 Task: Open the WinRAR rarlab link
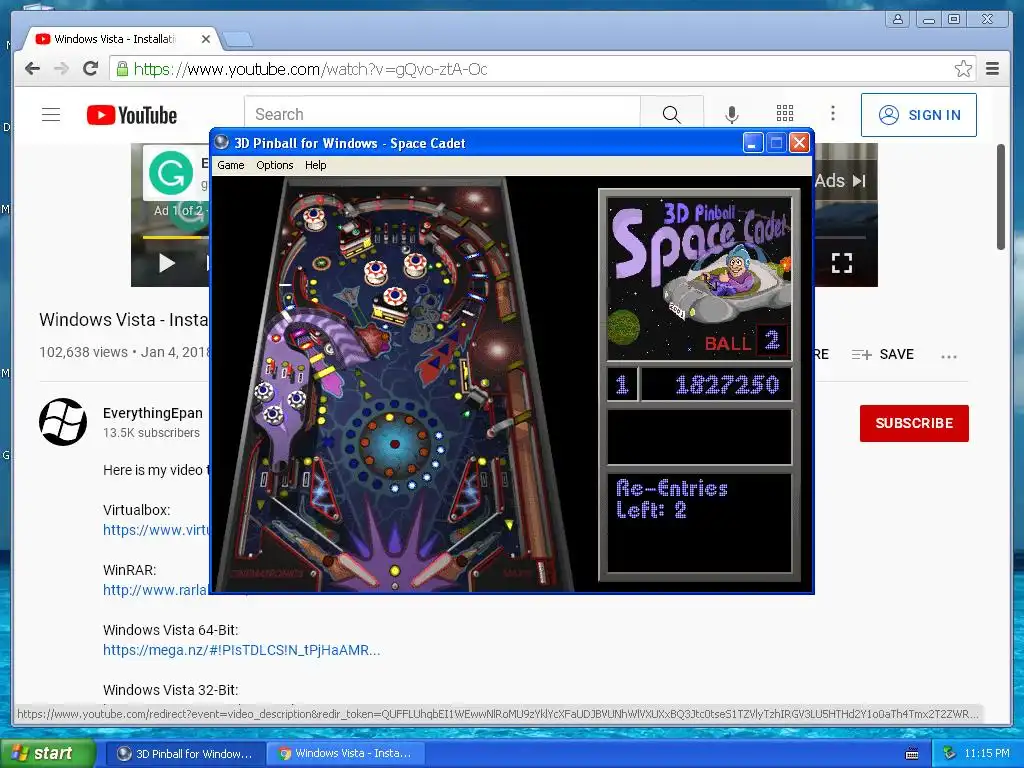(x=155, y=590)
